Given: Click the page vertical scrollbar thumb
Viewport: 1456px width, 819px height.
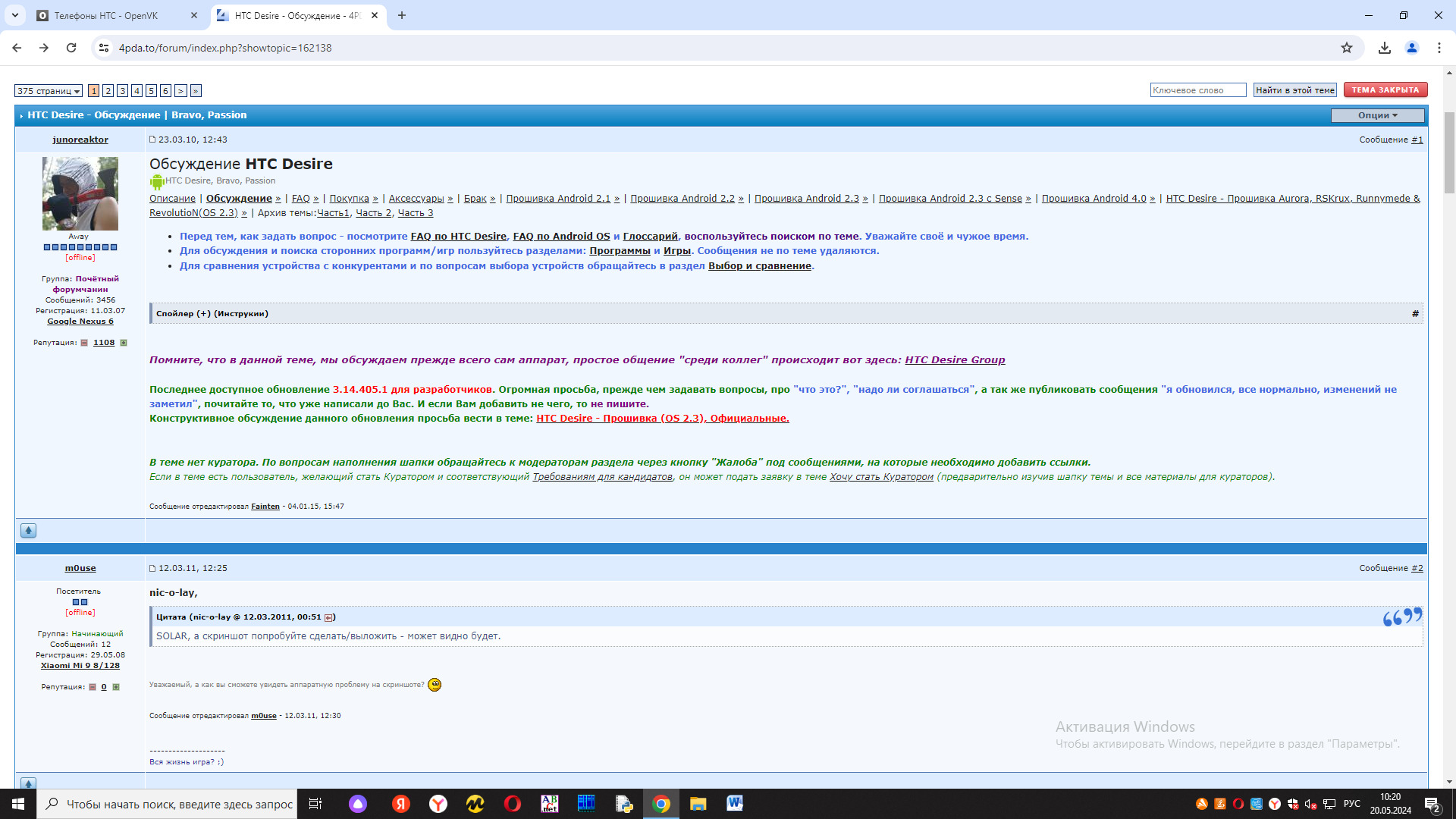Looking at the screenshot, I should [x=1449, y=152].
